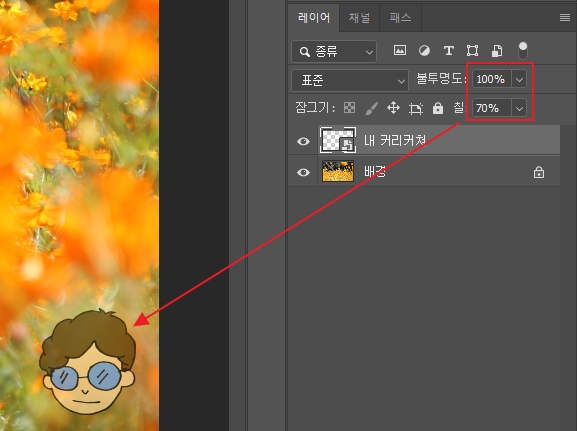Screen dimensions: 577x431
Task: Lock image pixels brush icon
Action: tap(371, 108)
